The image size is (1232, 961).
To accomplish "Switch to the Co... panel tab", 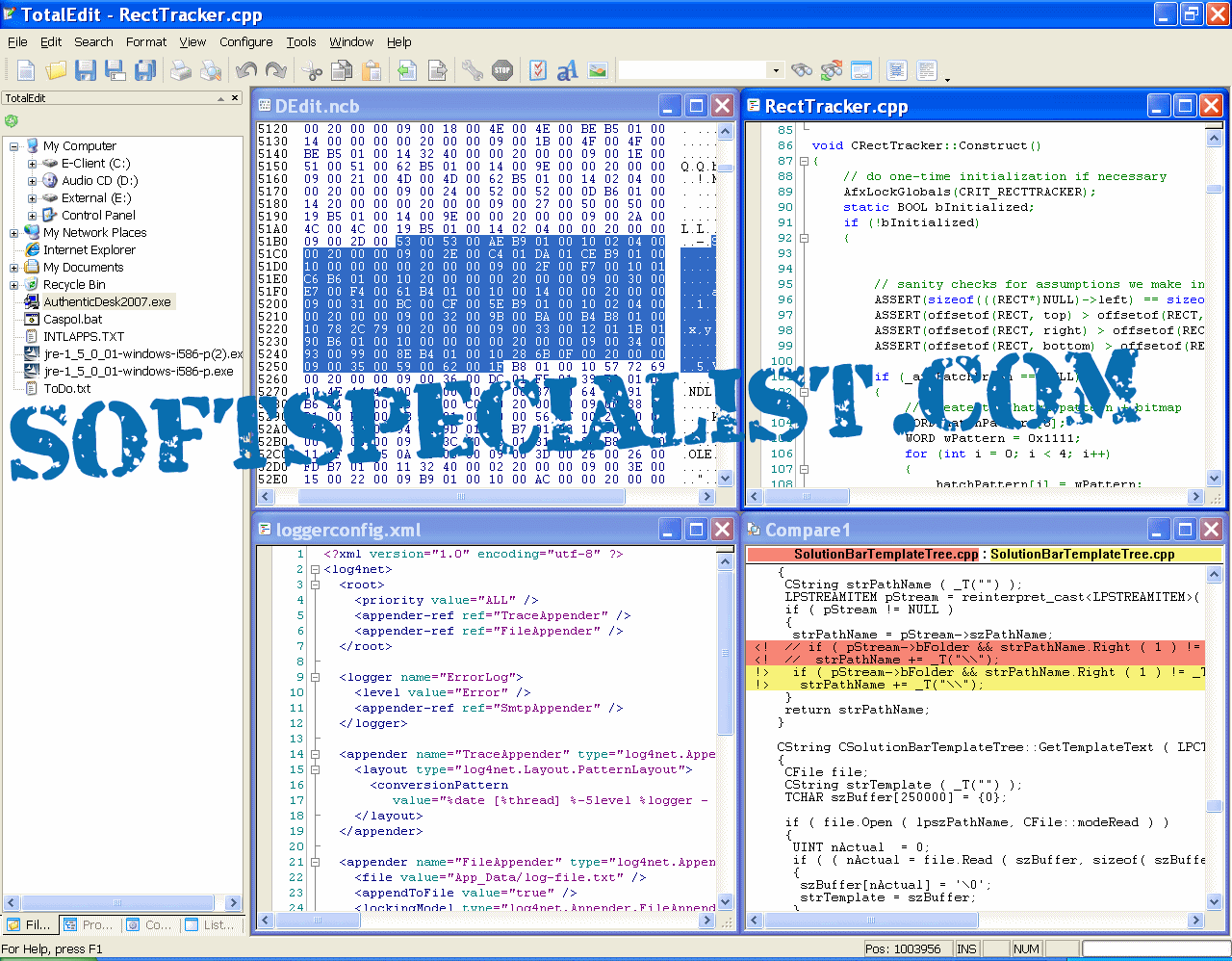I will point(149,924).
